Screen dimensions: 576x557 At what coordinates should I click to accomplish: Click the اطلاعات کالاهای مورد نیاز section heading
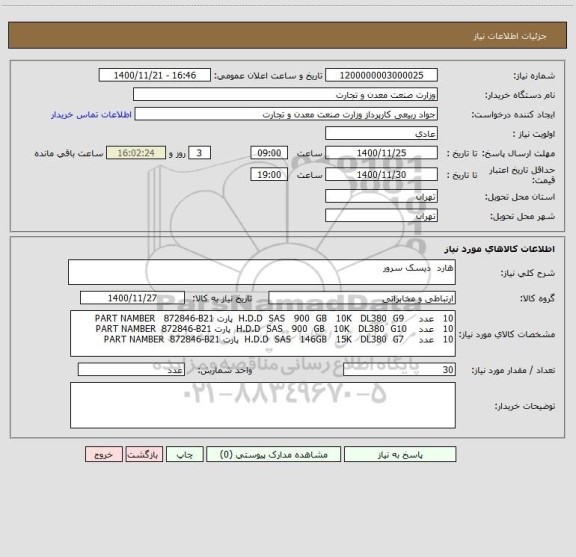(x=500, y=249)
